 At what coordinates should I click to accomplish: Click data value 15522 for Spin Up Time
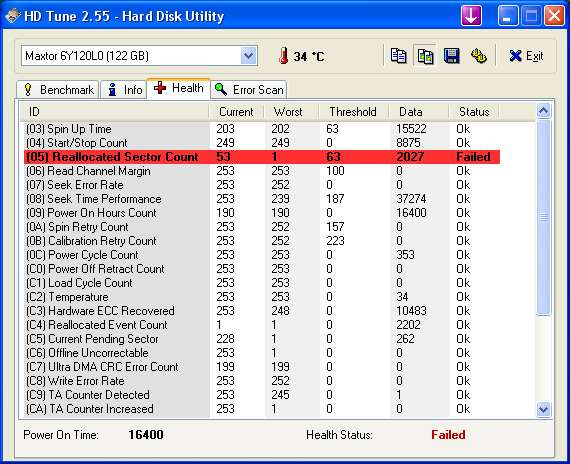(x=411, y=129)
